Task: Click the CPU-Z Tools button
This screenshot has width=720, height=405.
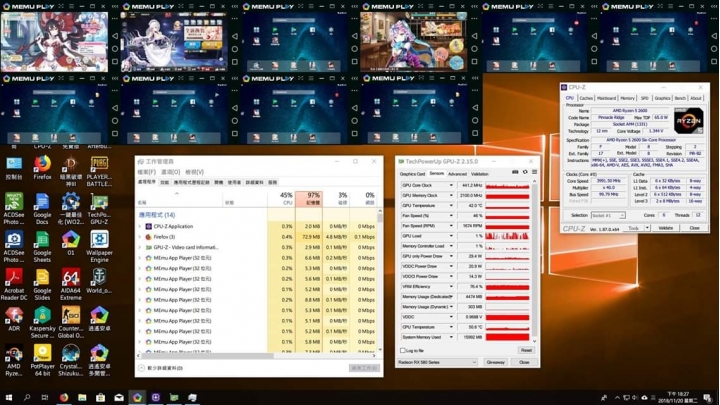Action: [634, 228]
